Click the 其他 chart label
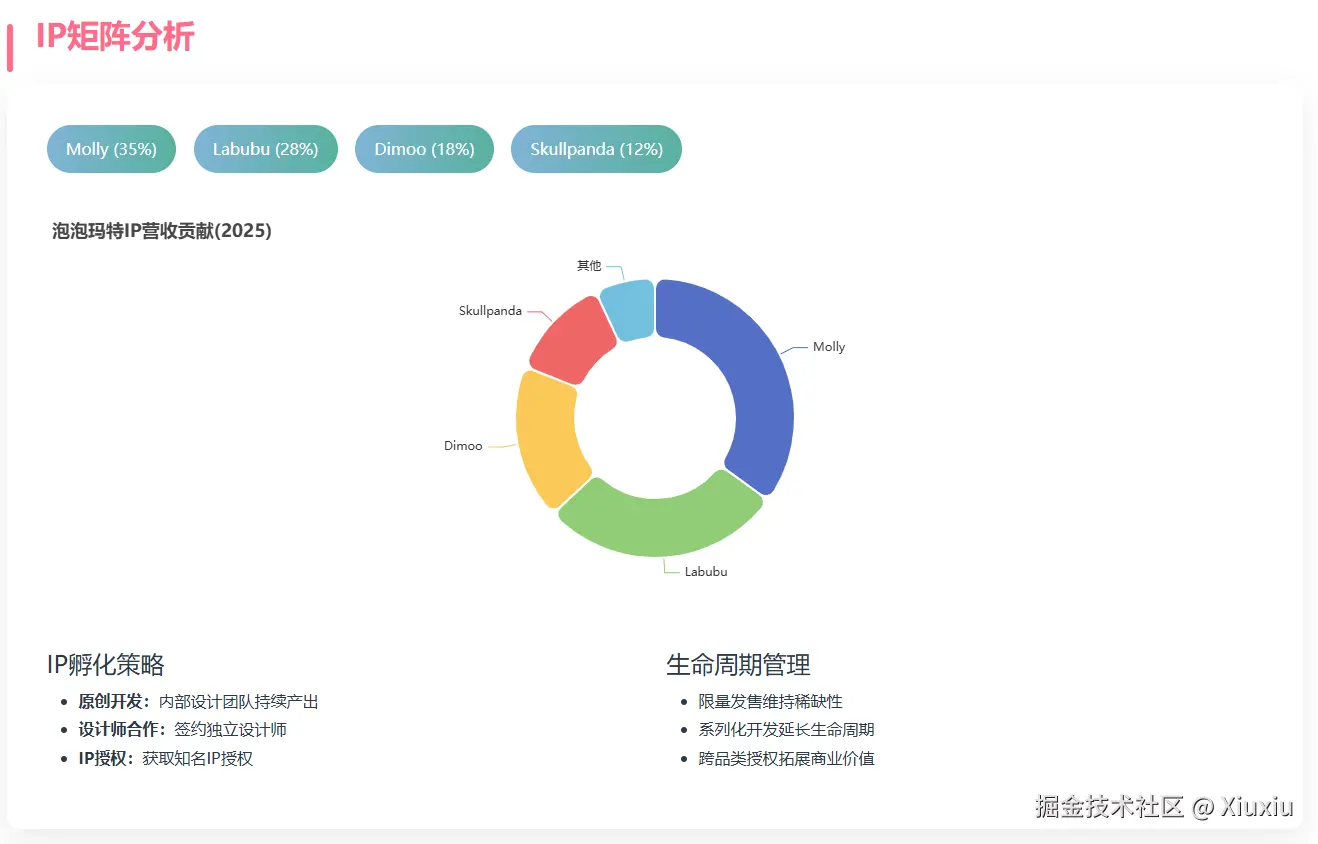This screenshot has width=1318, height=844. coord(589,266)
